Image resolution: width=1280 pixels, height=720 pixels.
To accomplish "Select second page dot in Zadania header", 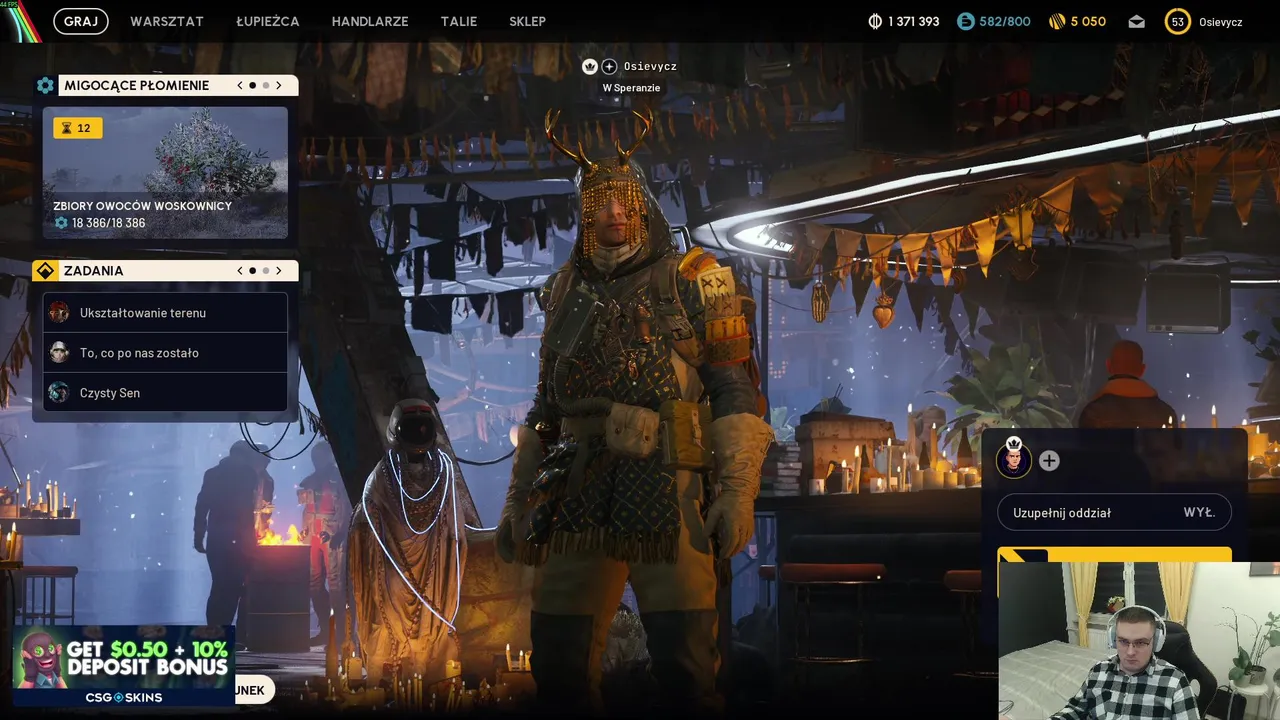I will 265,271.
